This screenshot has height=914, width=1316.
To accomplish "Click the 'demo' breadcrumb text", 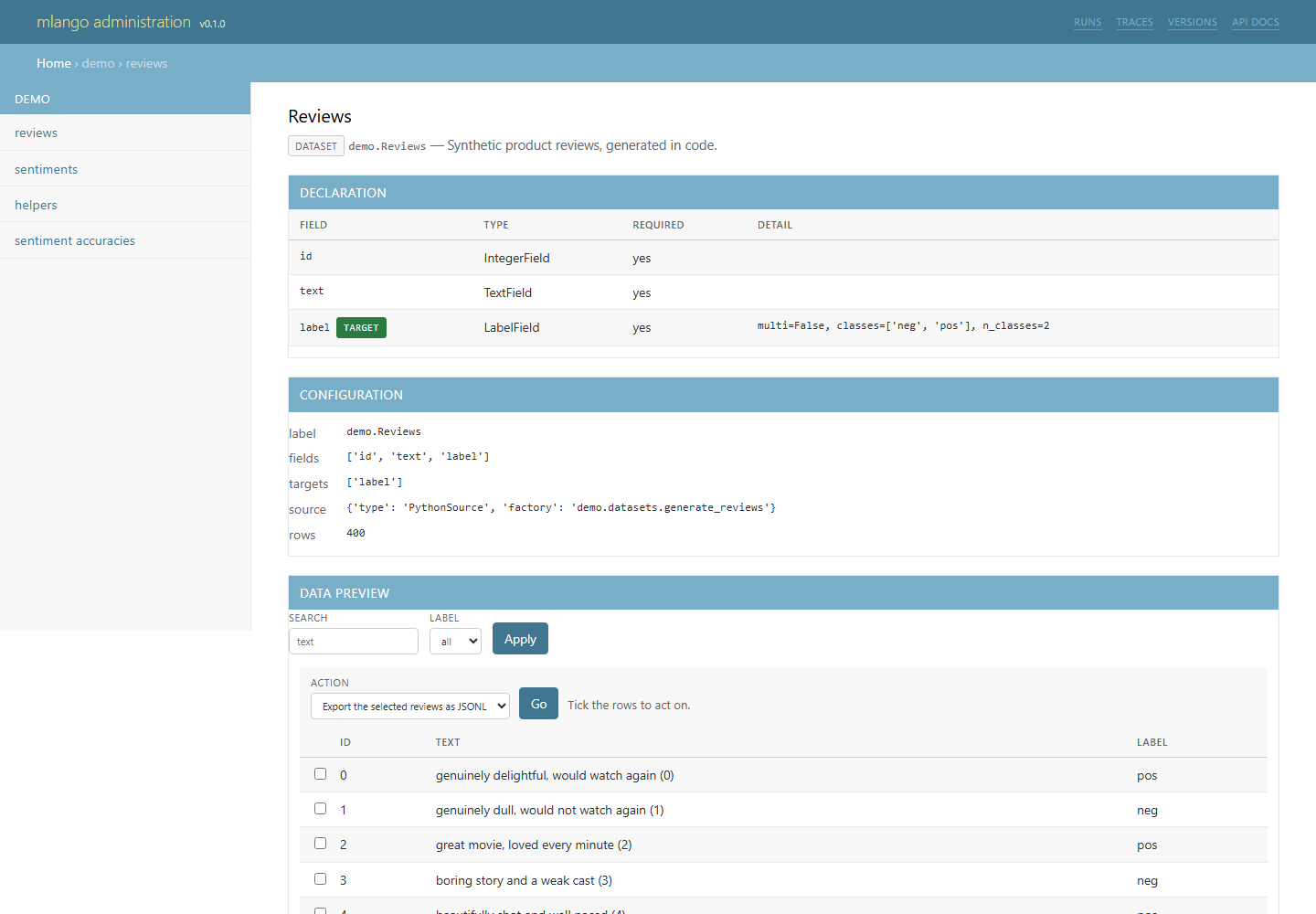I will pos(98,63).
